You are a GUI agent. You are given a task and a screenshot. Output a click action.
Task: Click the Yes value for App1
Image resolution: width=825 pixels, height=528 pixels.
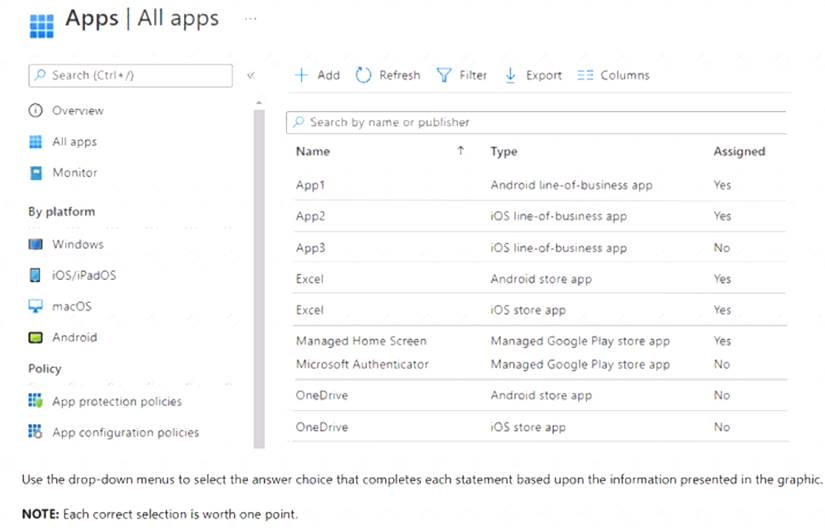click(722, 185)
